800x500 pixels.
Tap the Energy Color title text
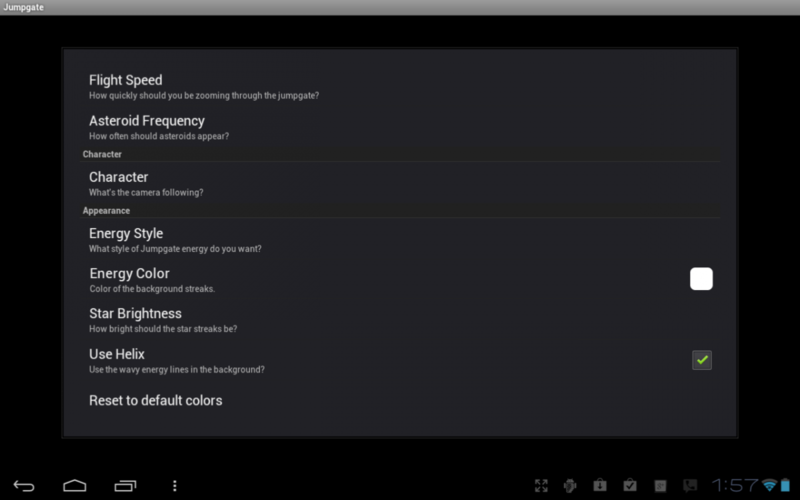click(130, 274)
